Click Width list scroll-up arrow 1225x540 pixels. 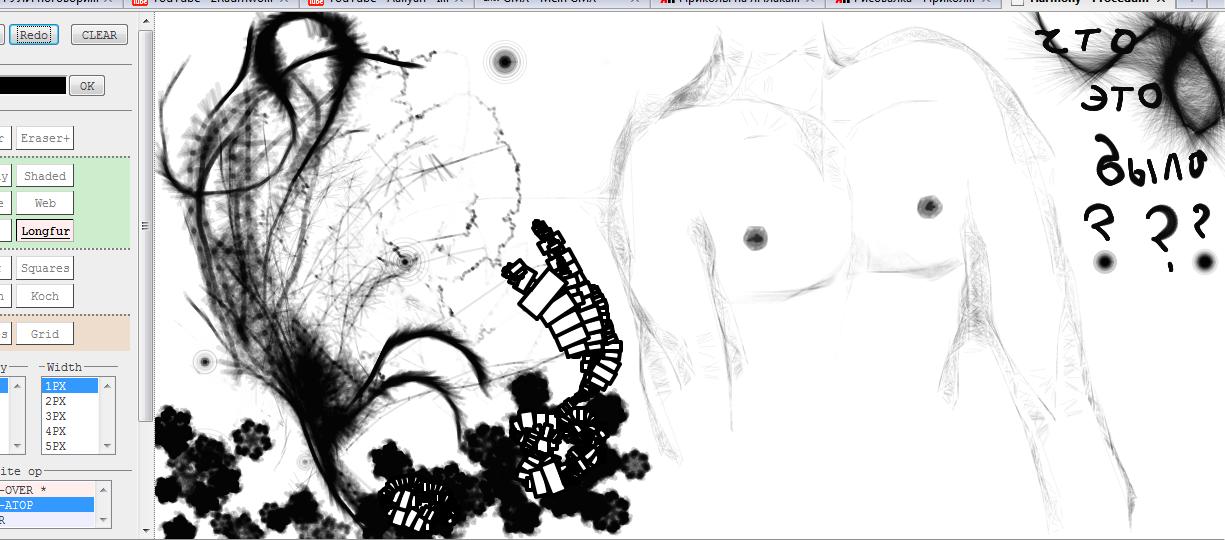point(106,385)
